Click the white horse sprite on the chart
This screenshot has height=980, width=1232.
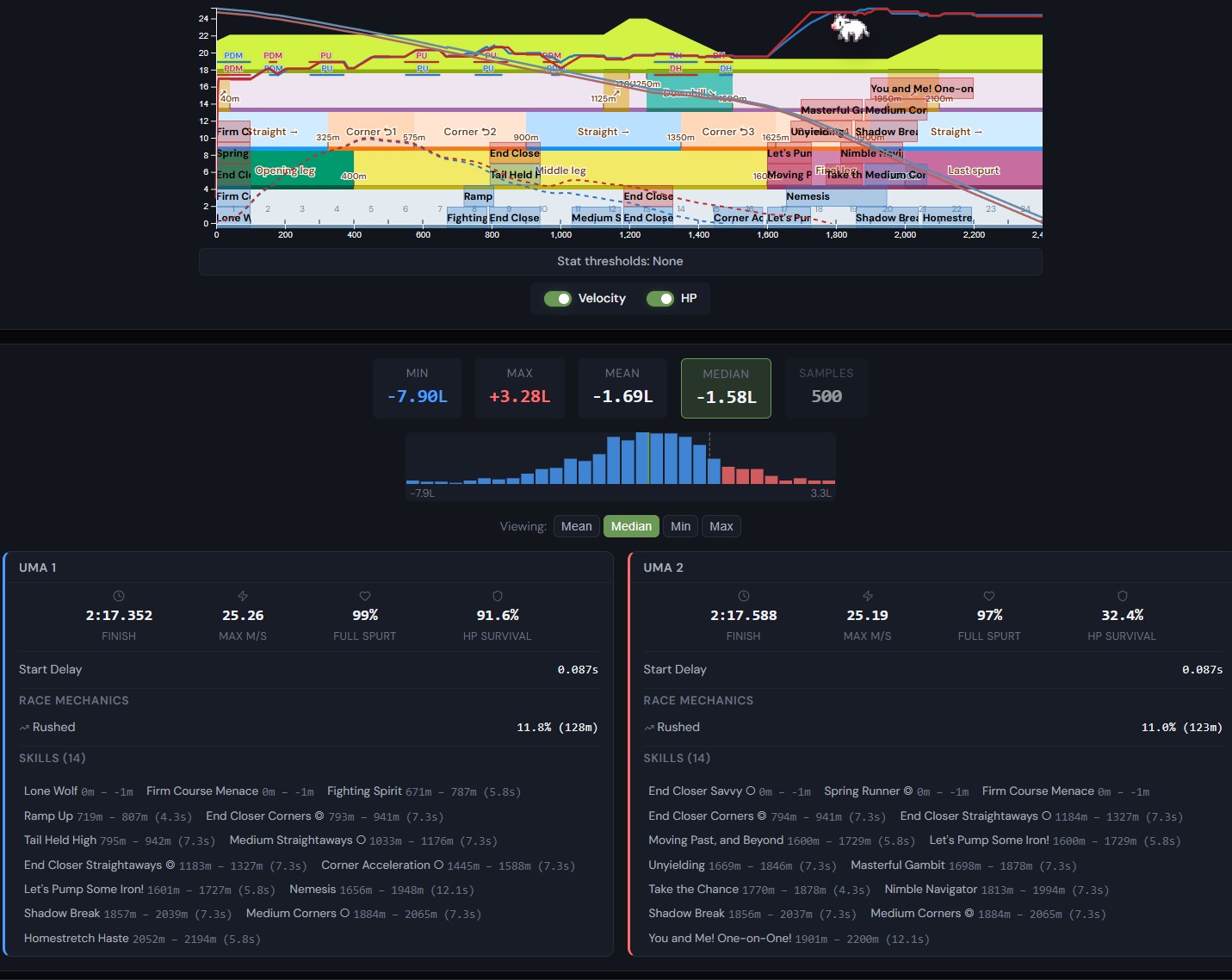(850, 27)
